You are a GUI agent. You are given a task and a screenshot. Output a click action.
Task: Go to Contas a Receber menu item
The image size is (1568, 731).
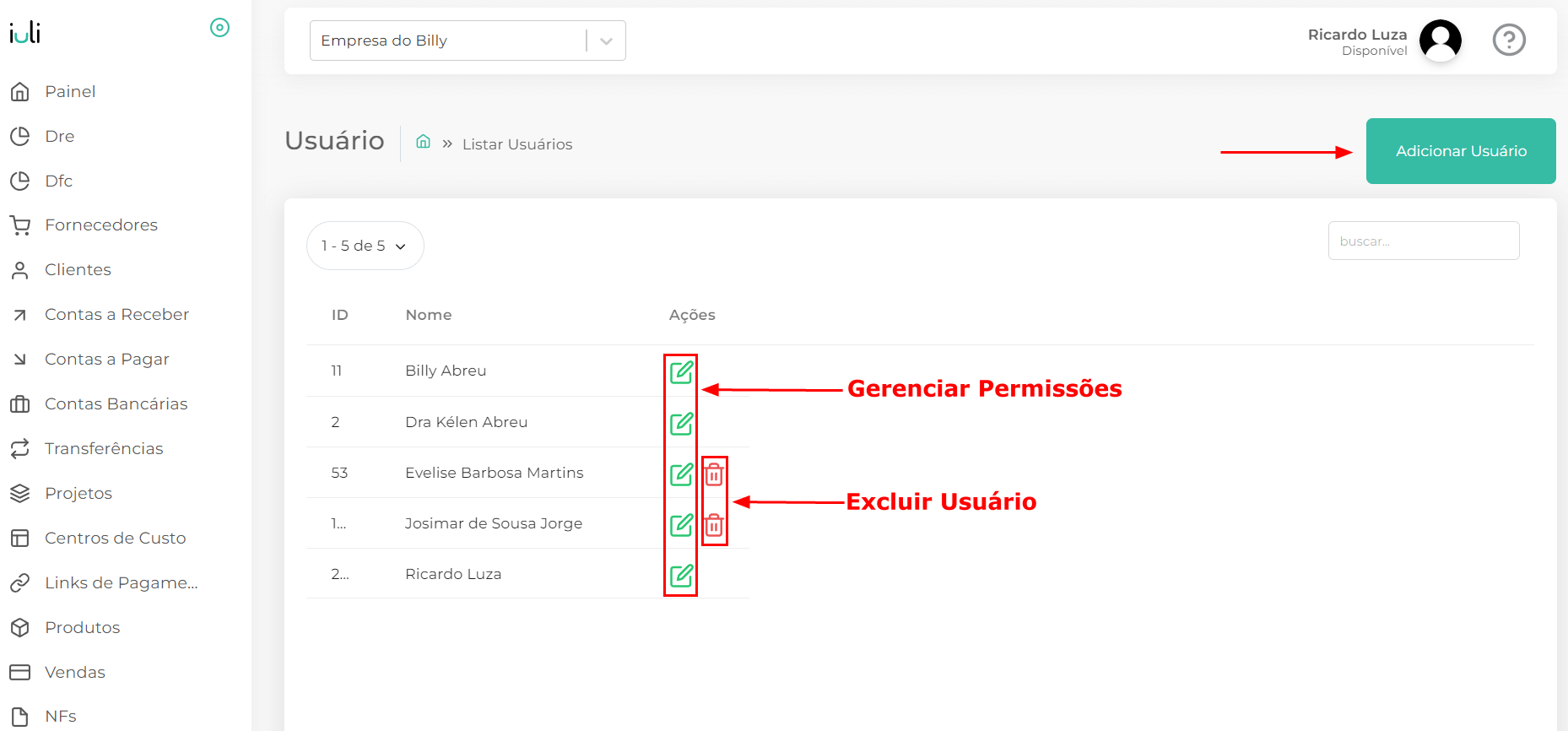[x=116, y=314]
